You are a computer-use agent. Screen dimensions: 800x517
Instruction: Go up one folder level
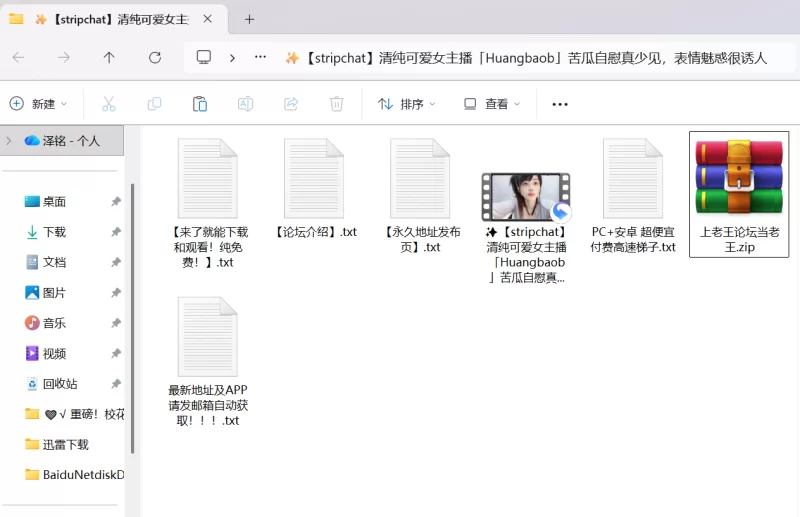(x=109, y=58)
